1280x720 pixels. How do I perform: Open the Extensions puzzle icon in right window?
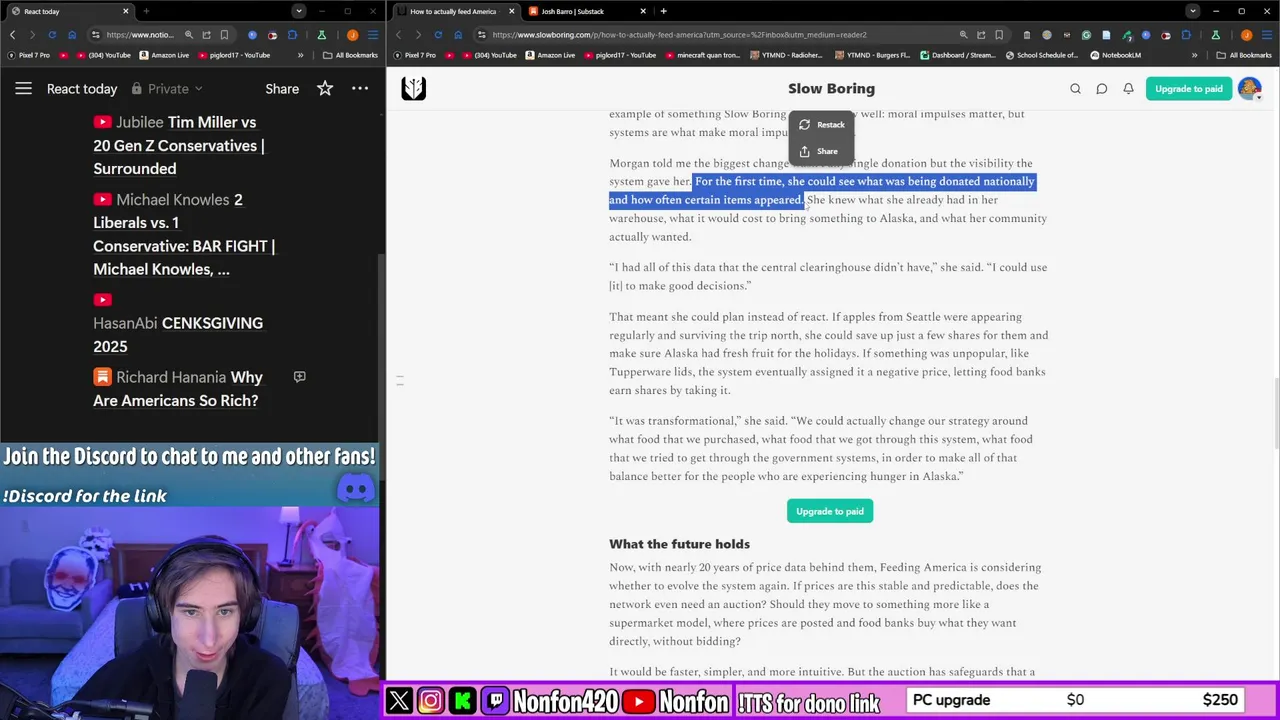1186,34
